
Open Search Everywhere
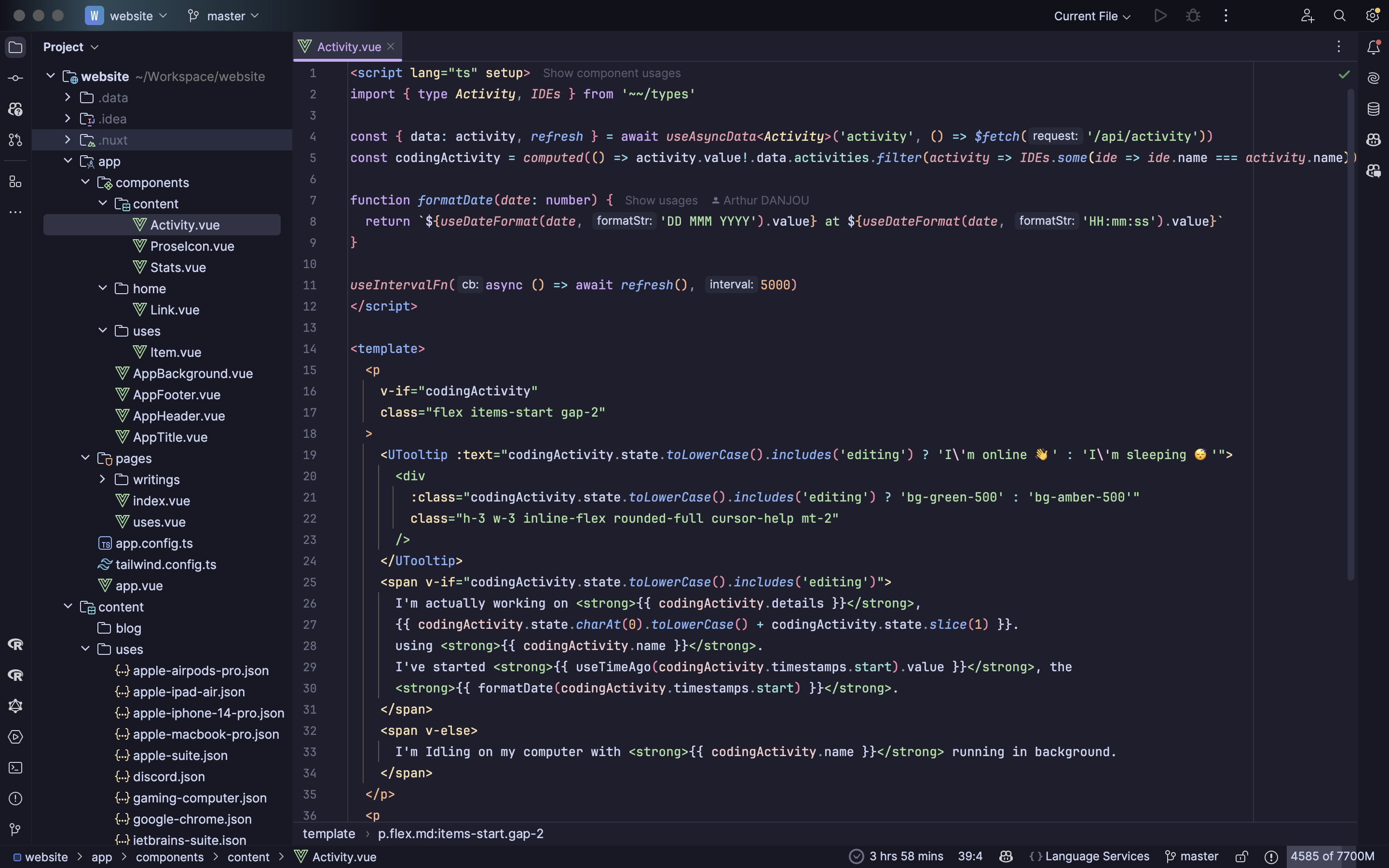pos(1340,15)
